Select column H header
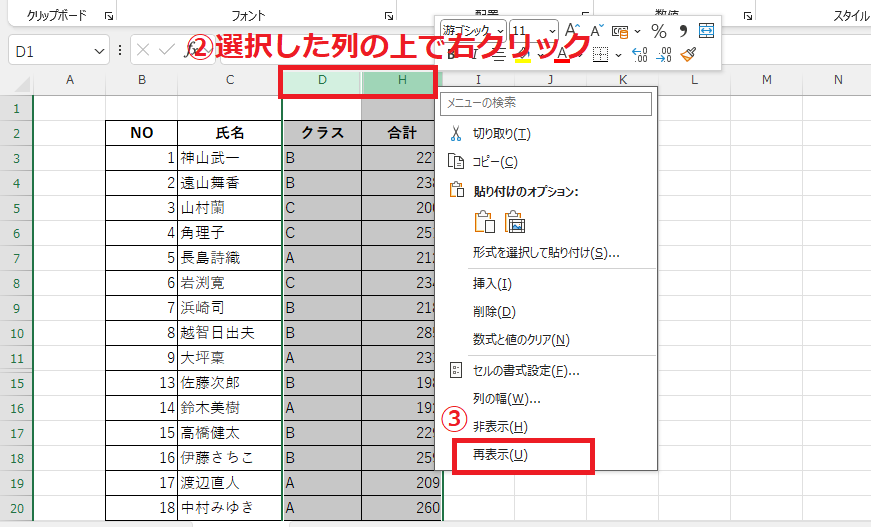 click(x=402, y=80)
